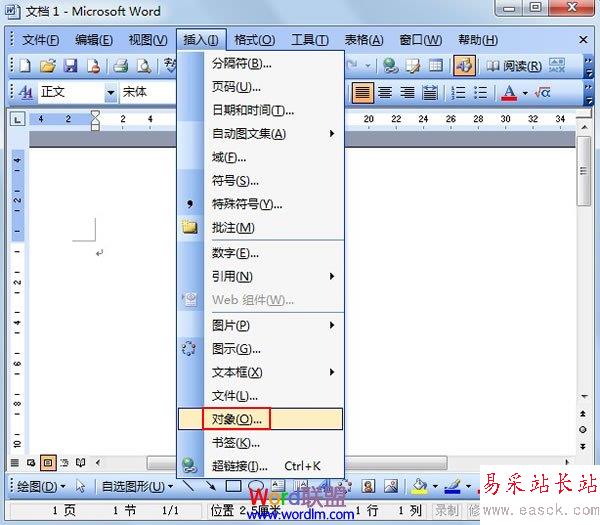Click the square root equation icon

[543, 93]
